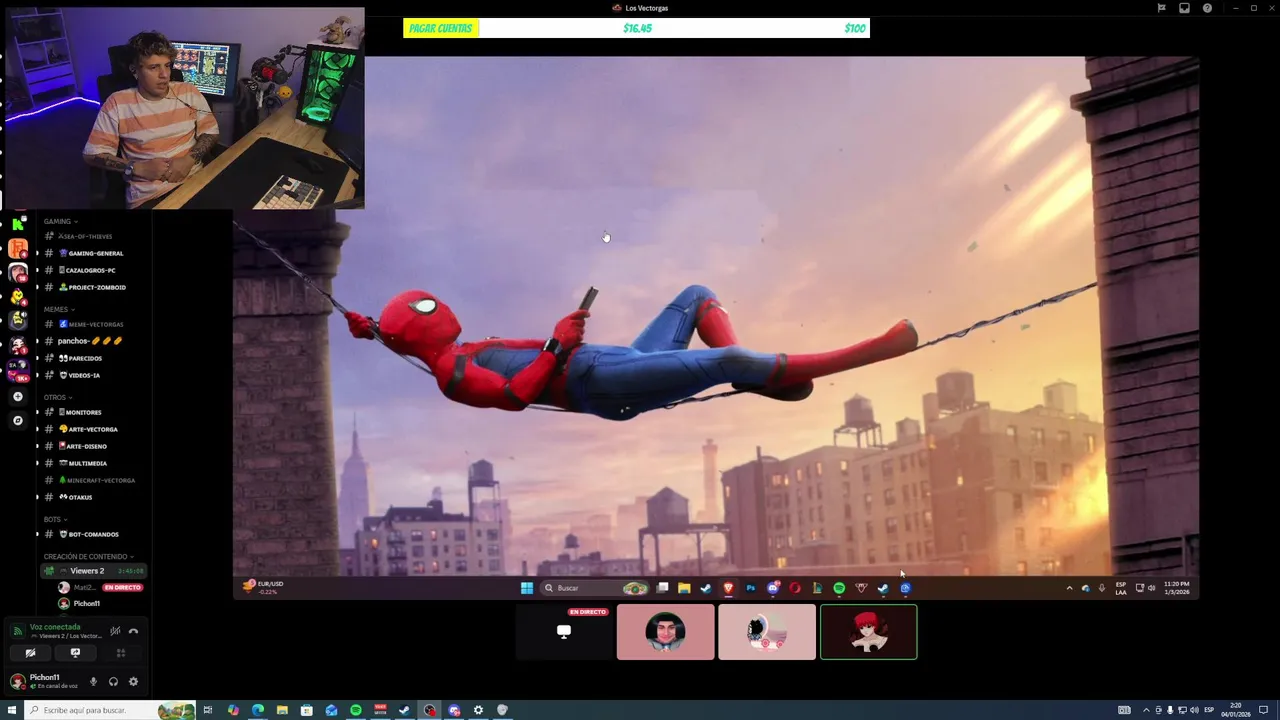Open Discord user settings gear

(133, 682)
